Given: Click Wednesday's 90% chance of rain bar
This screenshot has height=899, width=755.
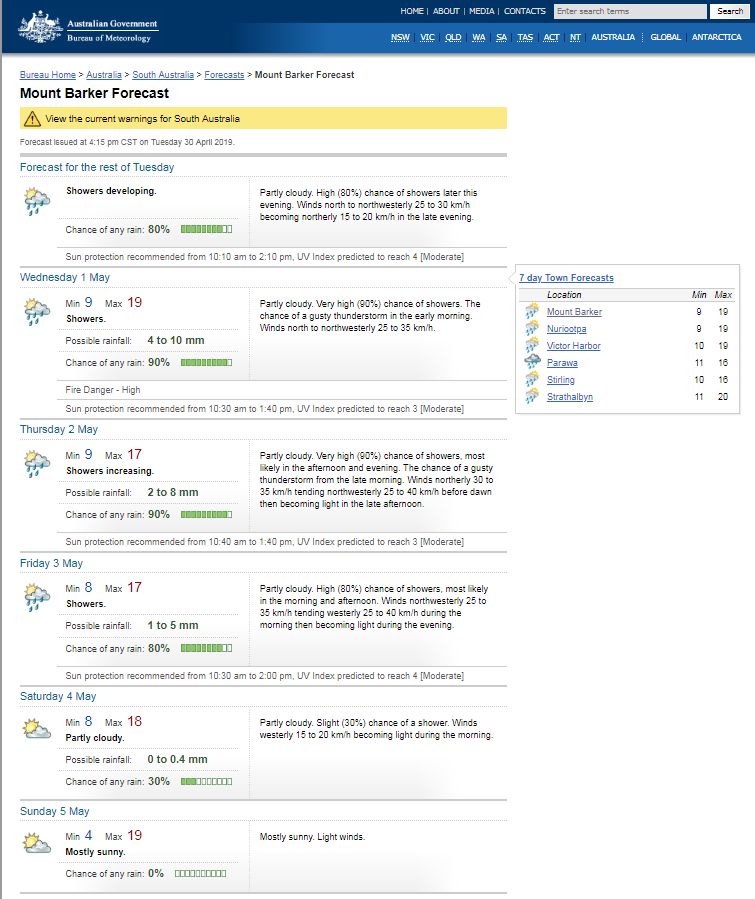Looking at the screenshot, I should [206, 362].
